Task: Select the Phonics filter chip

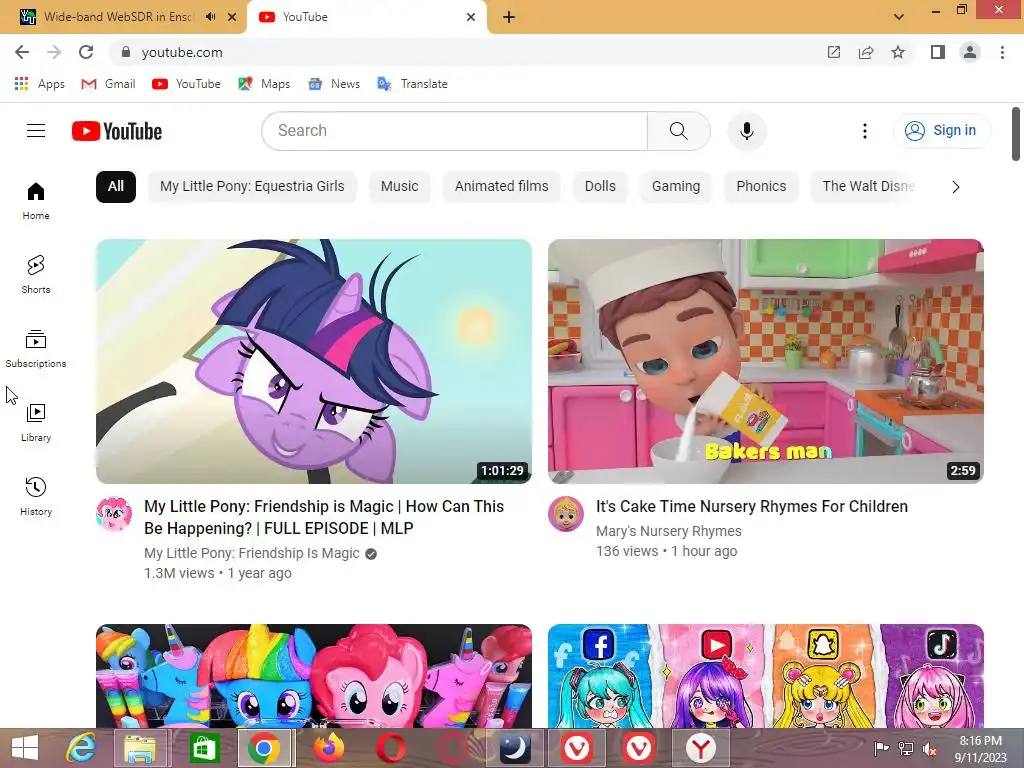Action: pyautogui.click(x=761, y=187)
